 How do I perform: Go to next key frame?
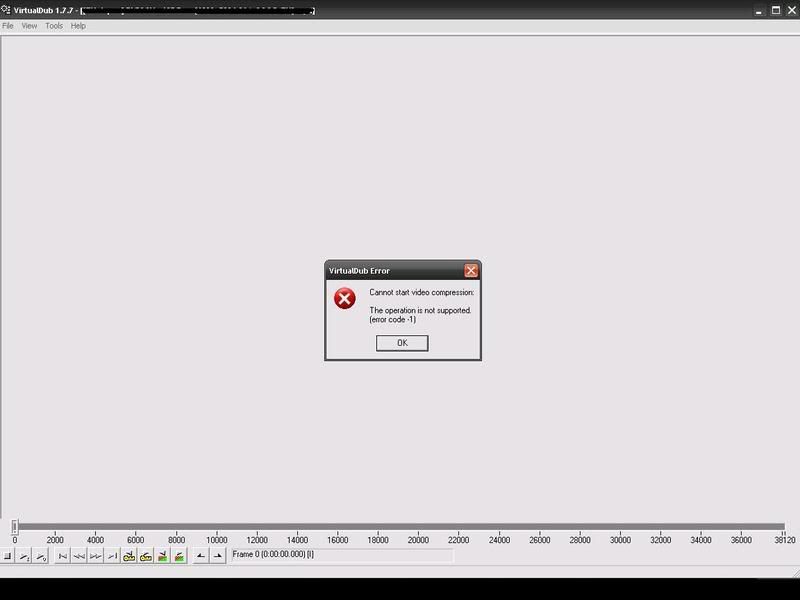pyautogui.click(x=146, y=556)
